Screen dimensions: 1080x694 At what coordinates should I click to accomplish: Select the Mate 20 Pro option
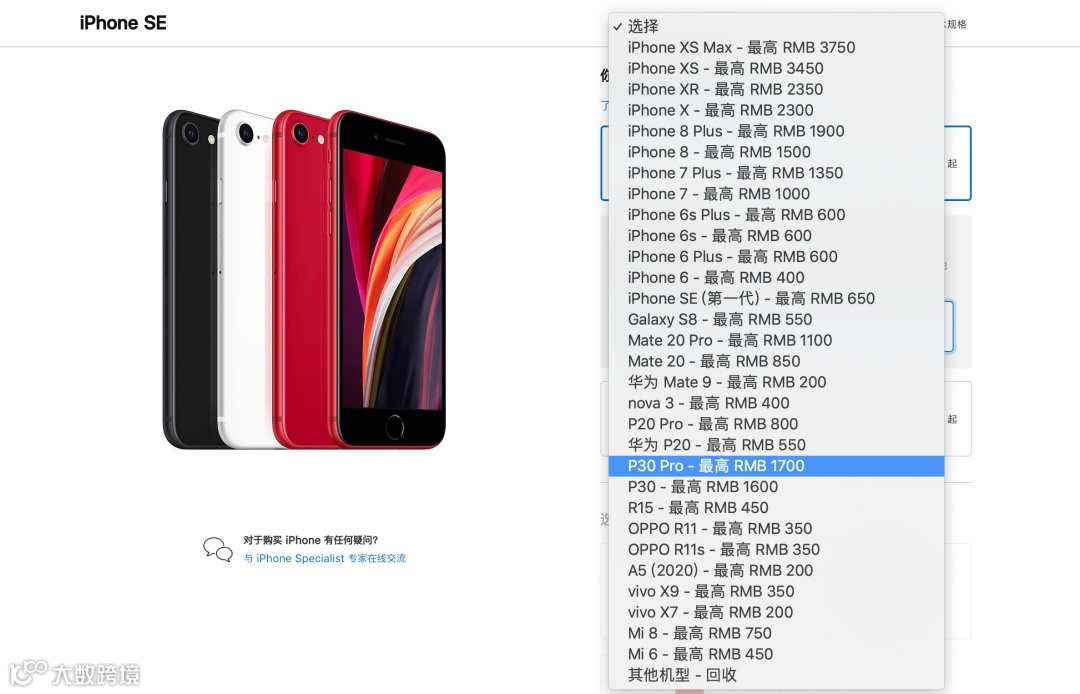point(776,341)
